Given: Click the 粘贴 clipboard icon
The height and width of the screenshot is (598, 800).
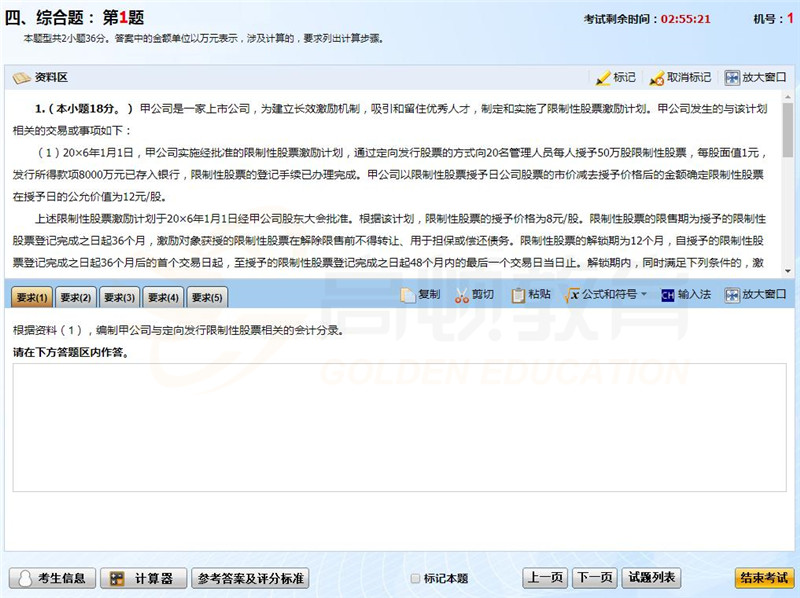Looking at the screenshot, I should coord(518,296).
